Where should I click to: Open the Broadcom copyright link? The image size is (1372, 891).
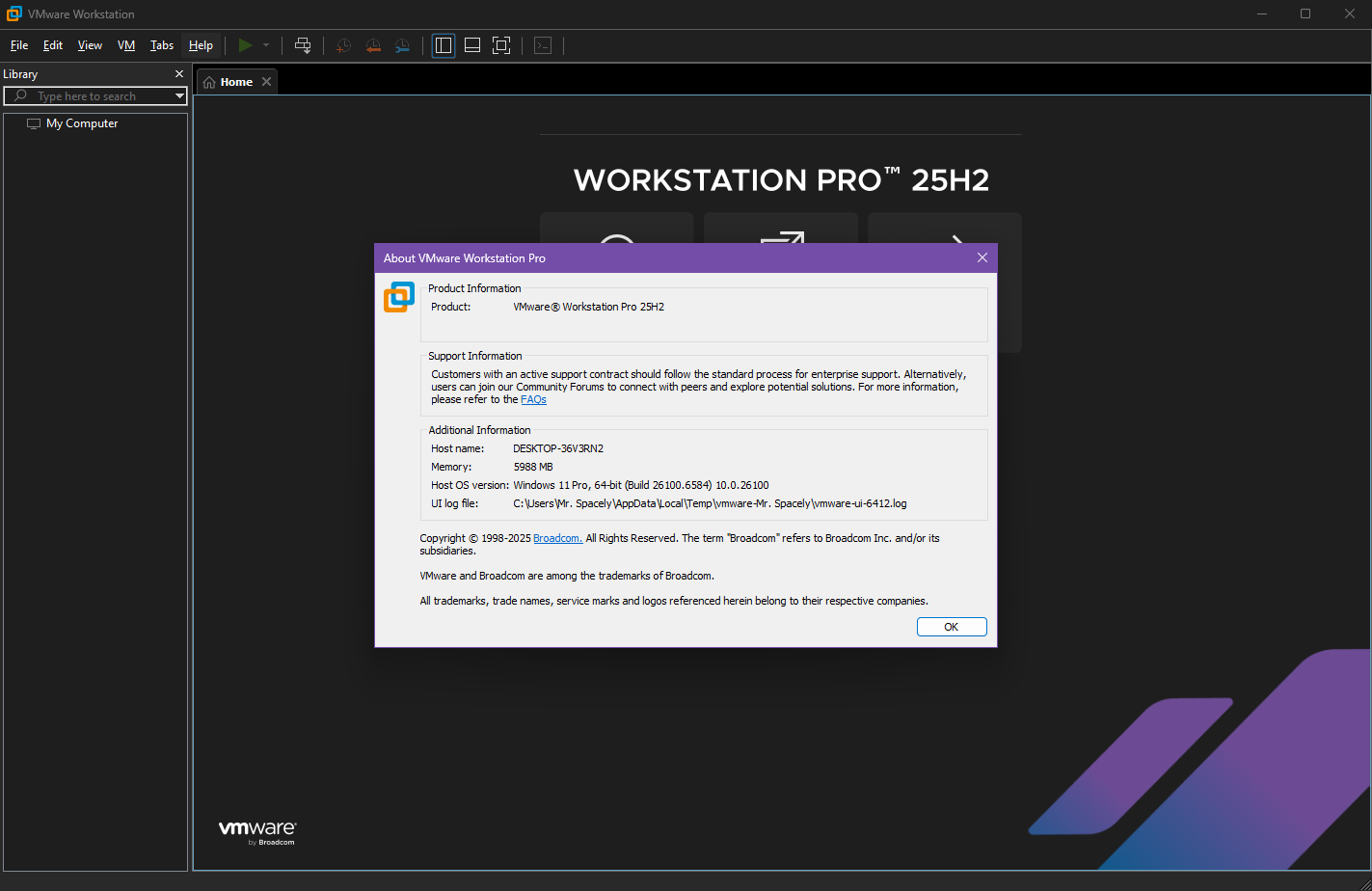pos(557,538)
